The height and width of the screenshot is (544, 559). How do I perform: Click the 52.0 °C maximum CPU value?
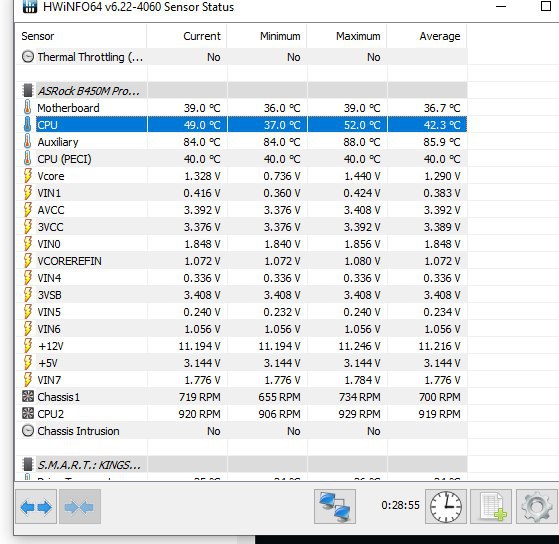[362, 125]
